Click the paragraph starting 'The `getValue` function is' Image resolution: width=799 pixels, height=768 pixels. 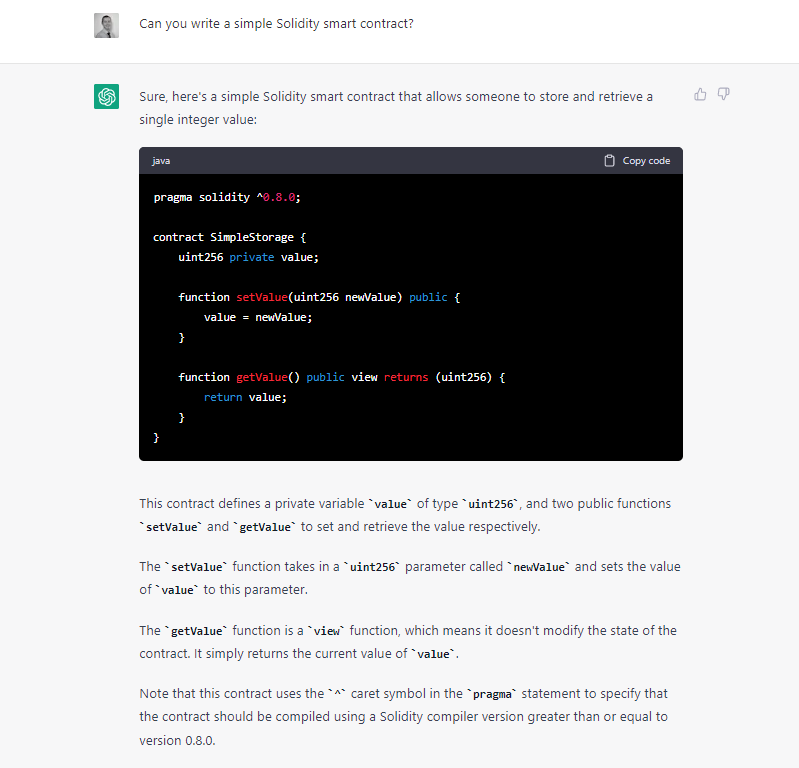[x=408, y=642]
